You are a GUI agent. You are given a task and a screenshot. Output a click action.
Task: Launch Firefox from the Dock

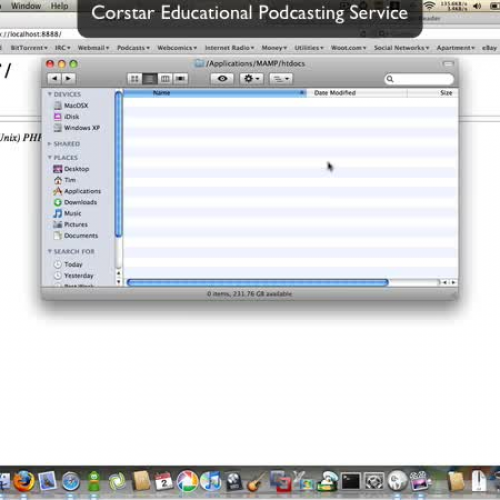tap(24, 481)
